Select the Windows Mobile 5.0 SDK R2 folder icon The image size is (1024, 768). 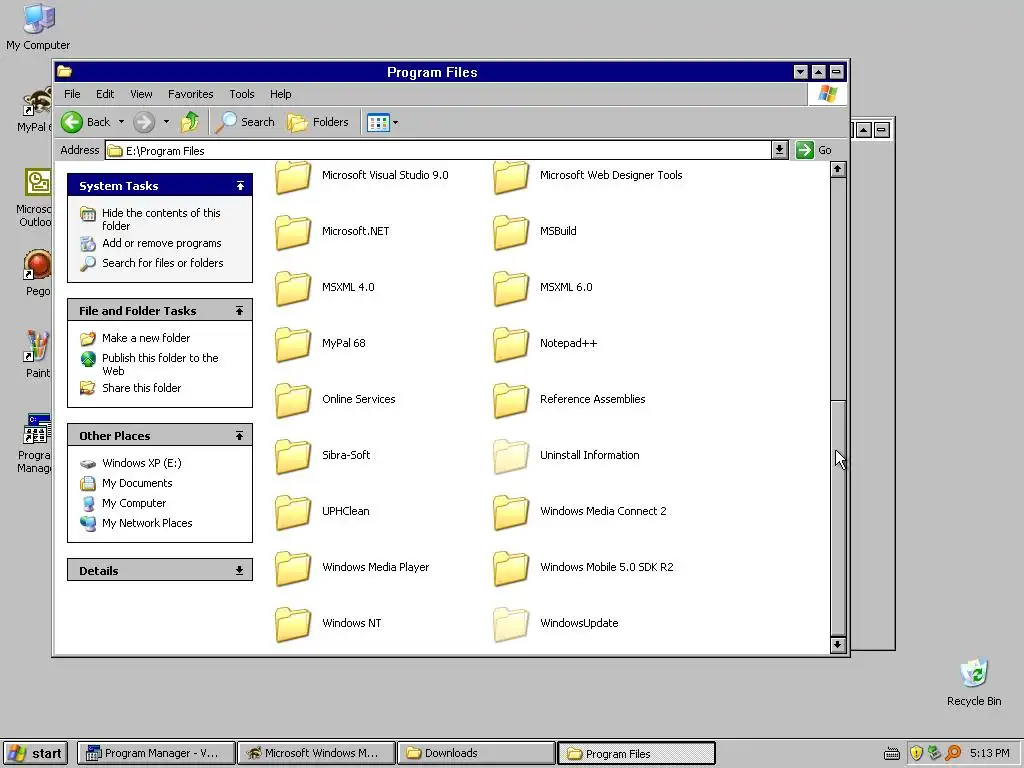[x=511, y=569]
